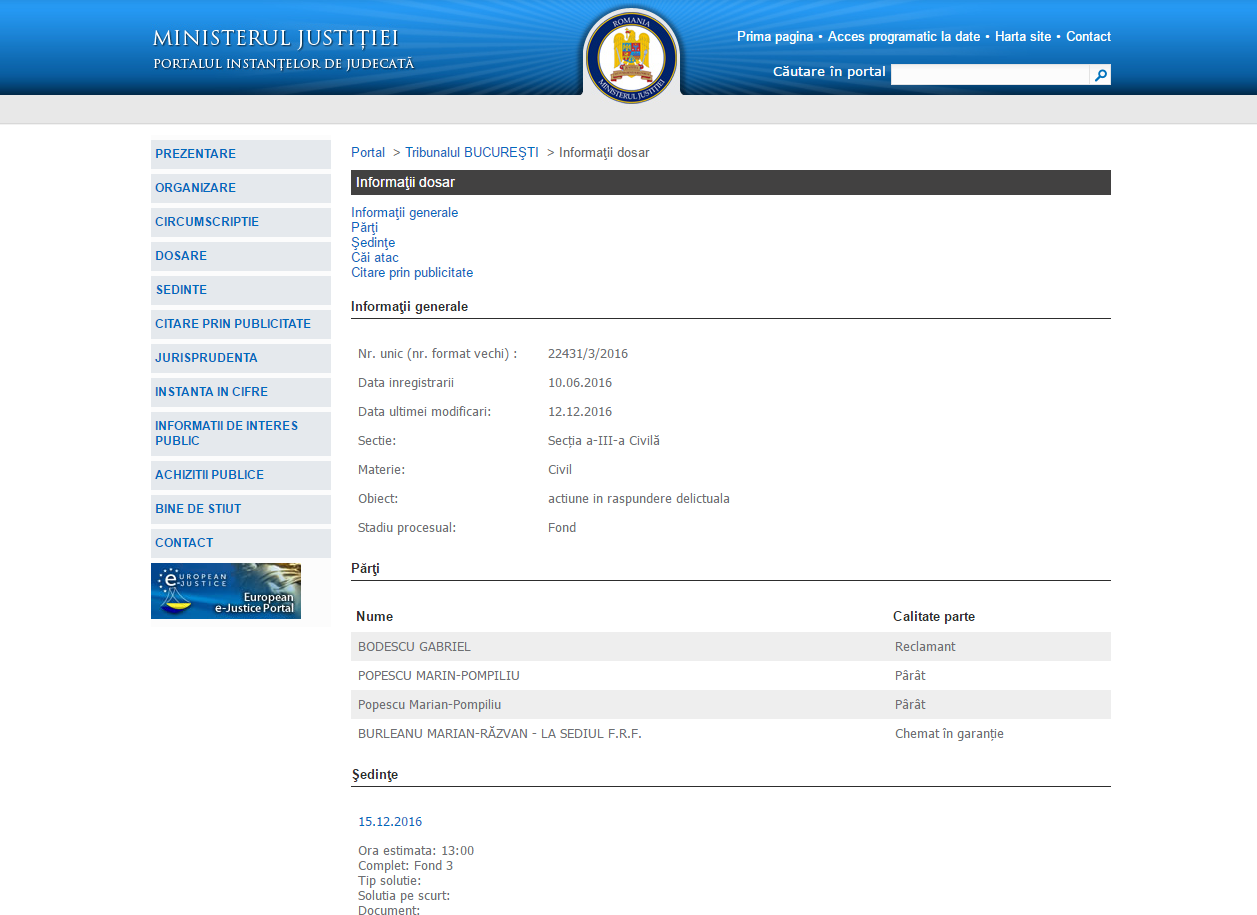
Task: Click the portal search input field
Action: click(989, 75)
